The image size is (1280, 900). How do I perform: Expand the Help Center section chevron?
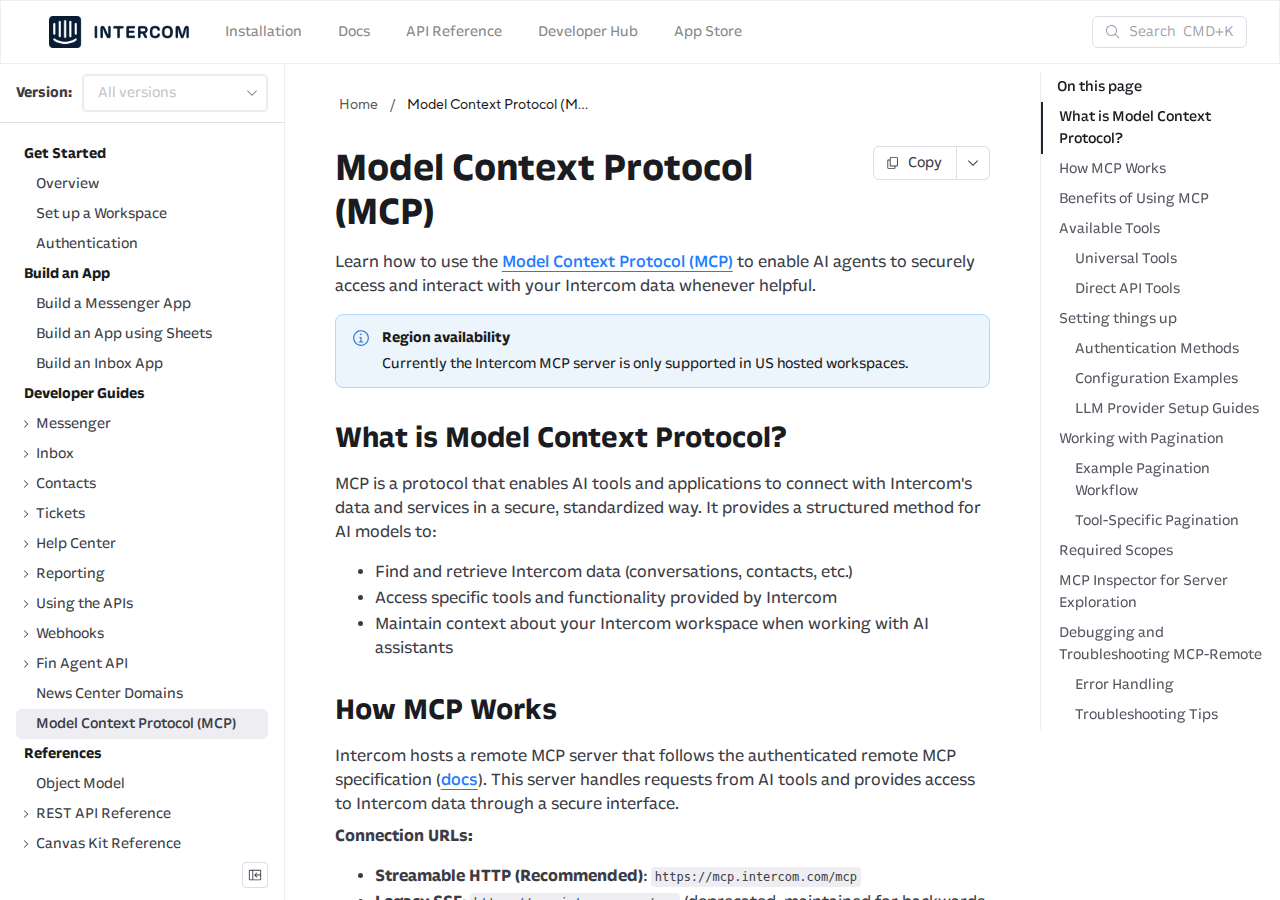pos(26,544)
